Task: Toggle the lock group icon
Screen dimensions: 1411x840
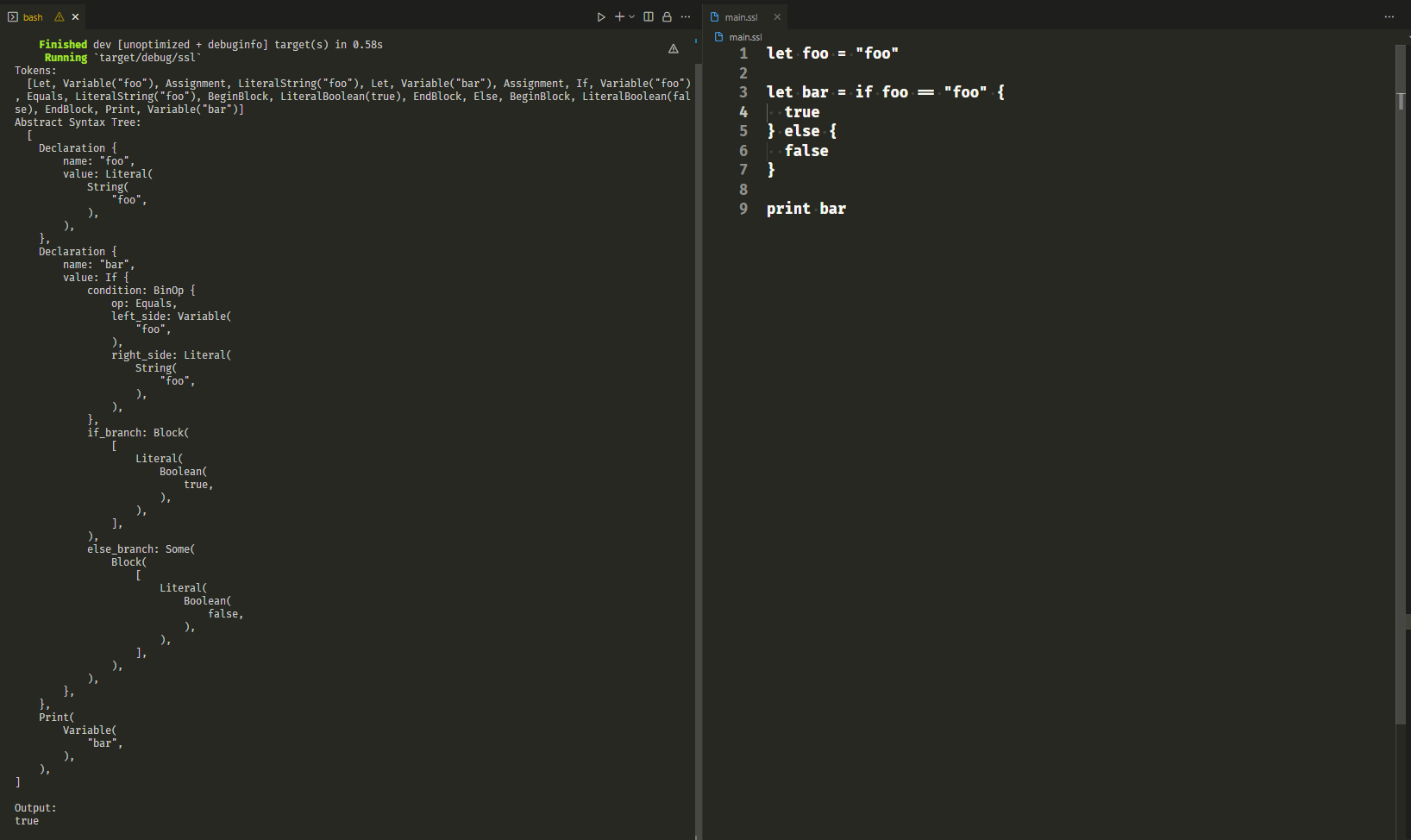Action: [667, 17]
